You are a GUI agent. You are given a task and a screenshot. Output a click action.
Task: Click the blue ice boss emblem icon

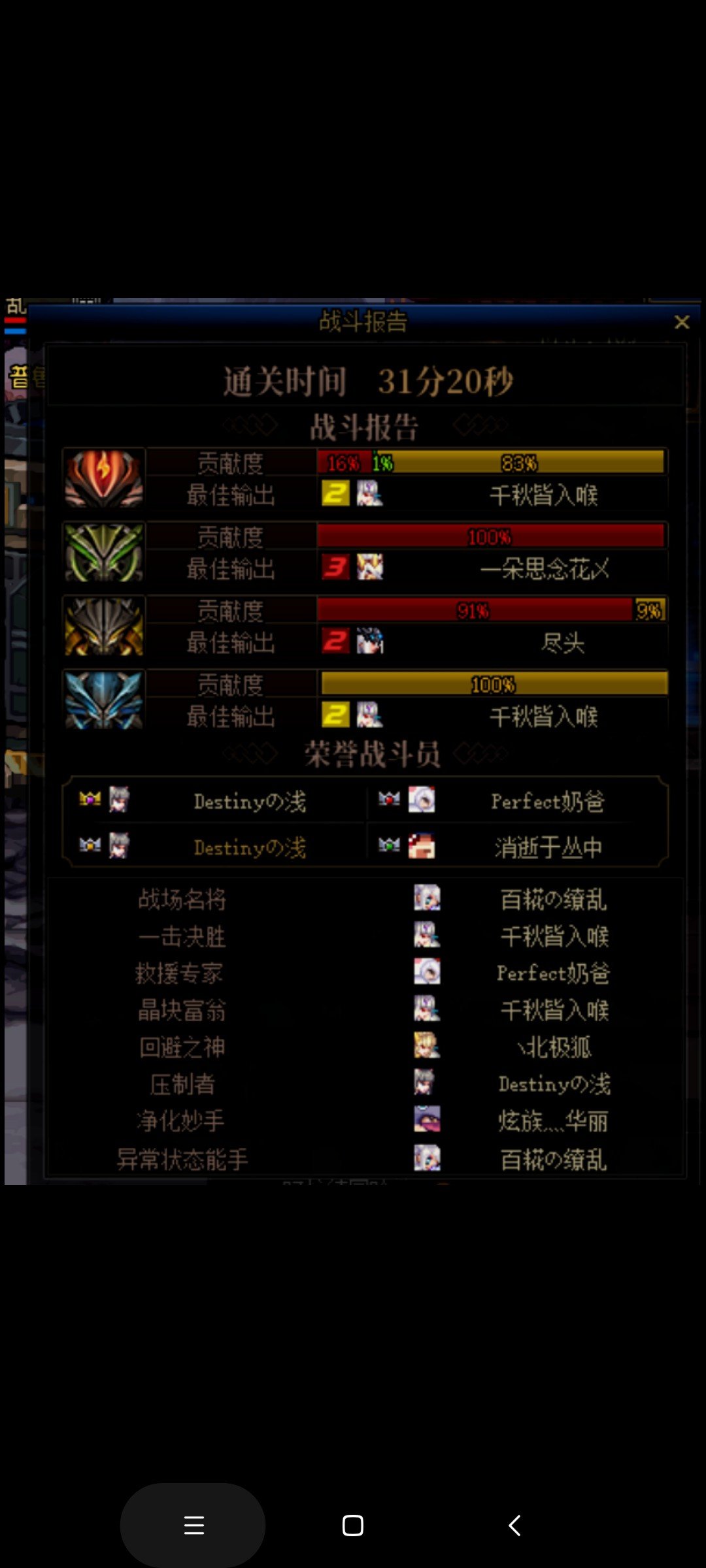click(x=104, y=700)
